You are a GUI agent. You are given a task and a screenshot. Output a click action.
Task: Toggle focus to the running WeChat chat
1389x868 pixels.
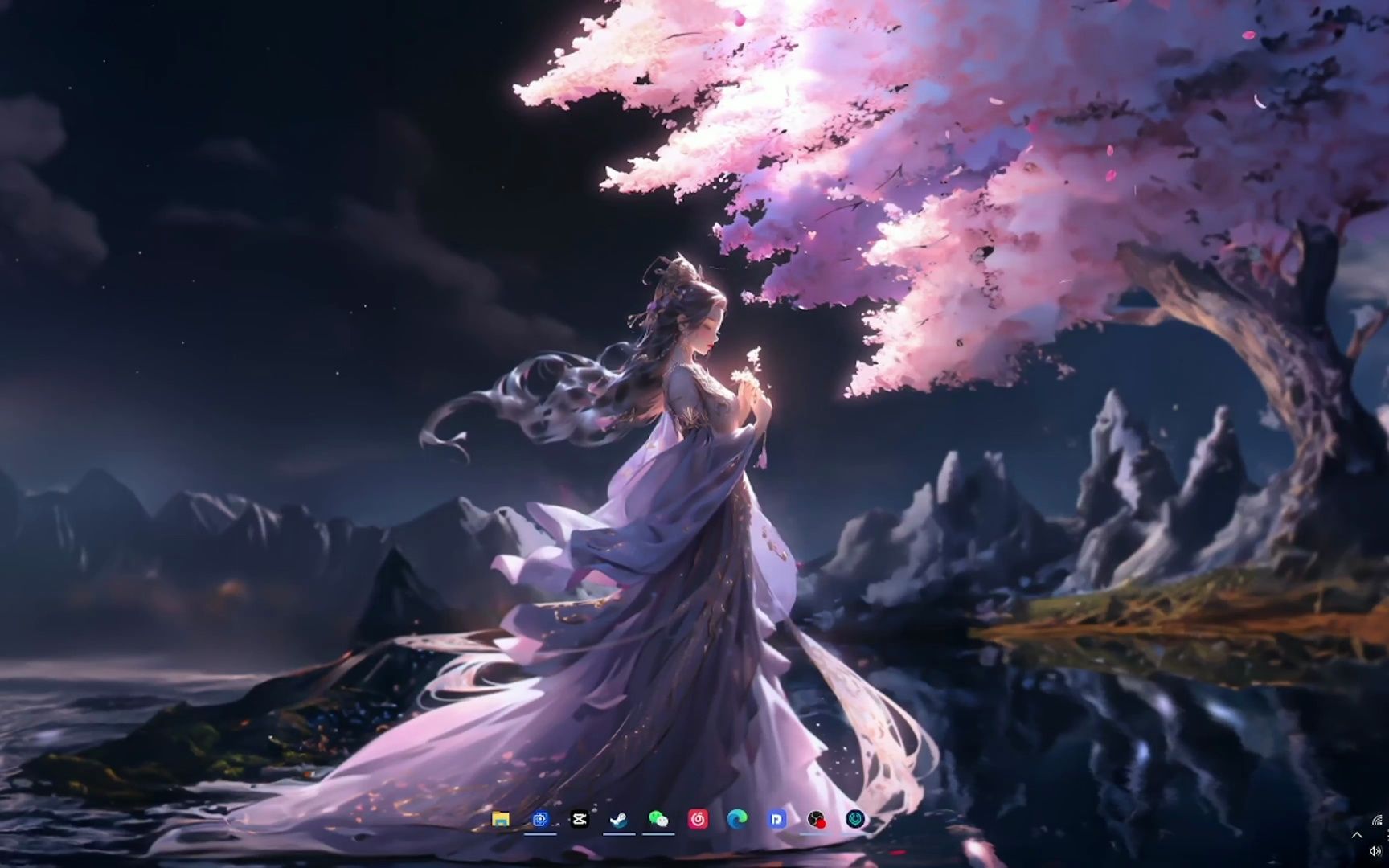coord(658,820)
